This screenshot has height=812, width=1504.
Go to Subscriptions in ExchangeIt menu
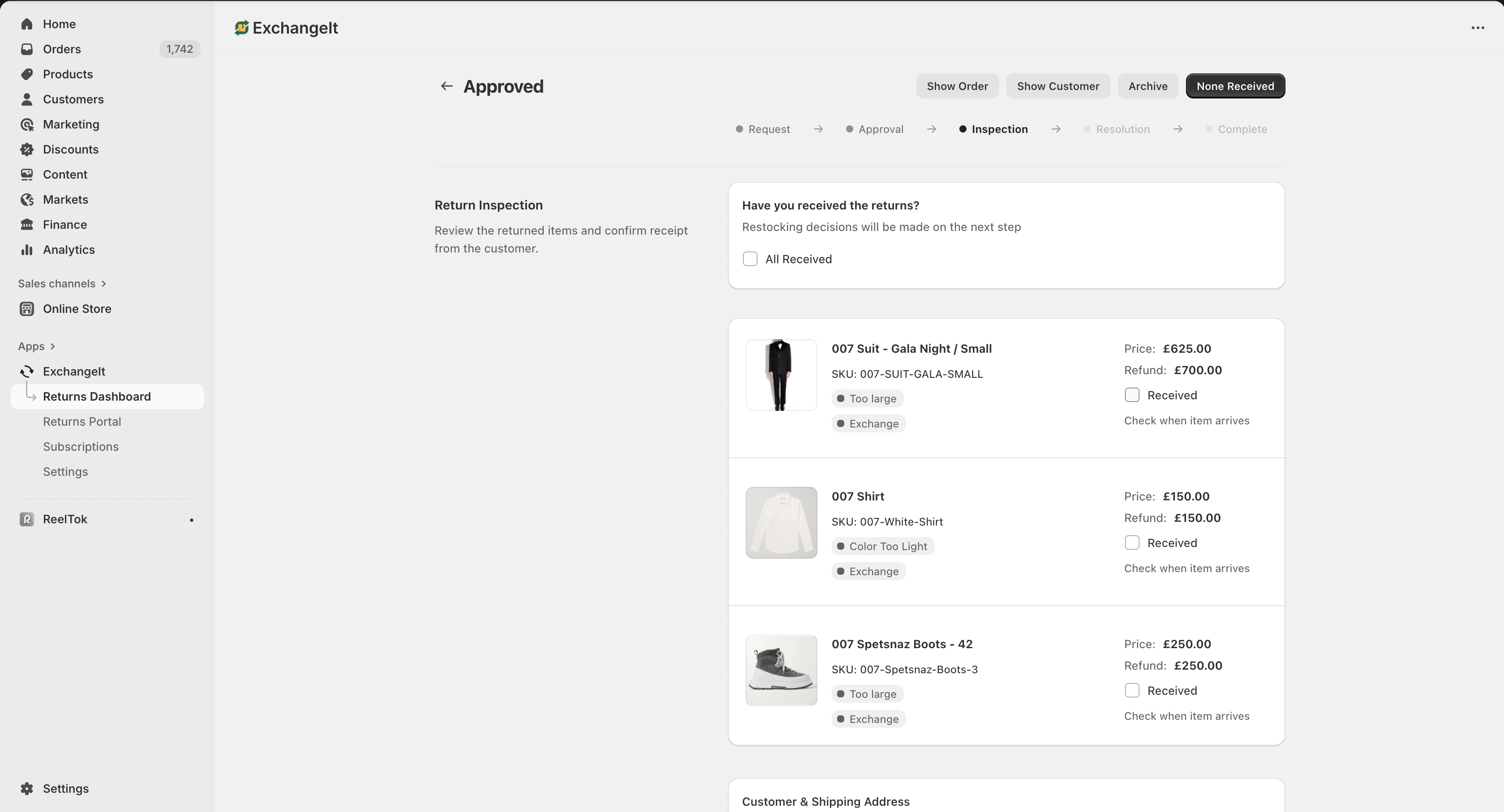(81, 447)
